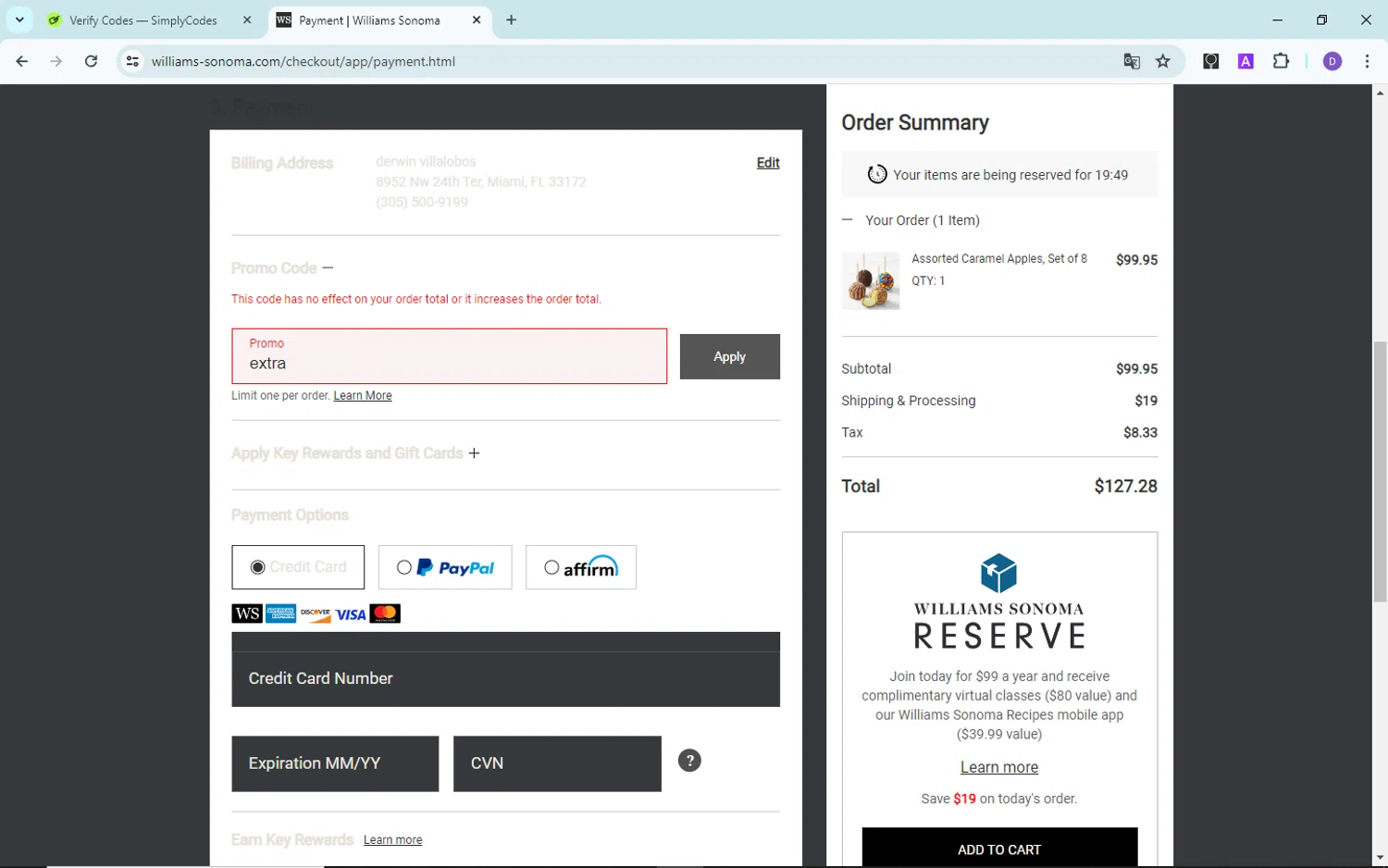
Task: Click the Discover card logo
Action: tap(316, 614)
